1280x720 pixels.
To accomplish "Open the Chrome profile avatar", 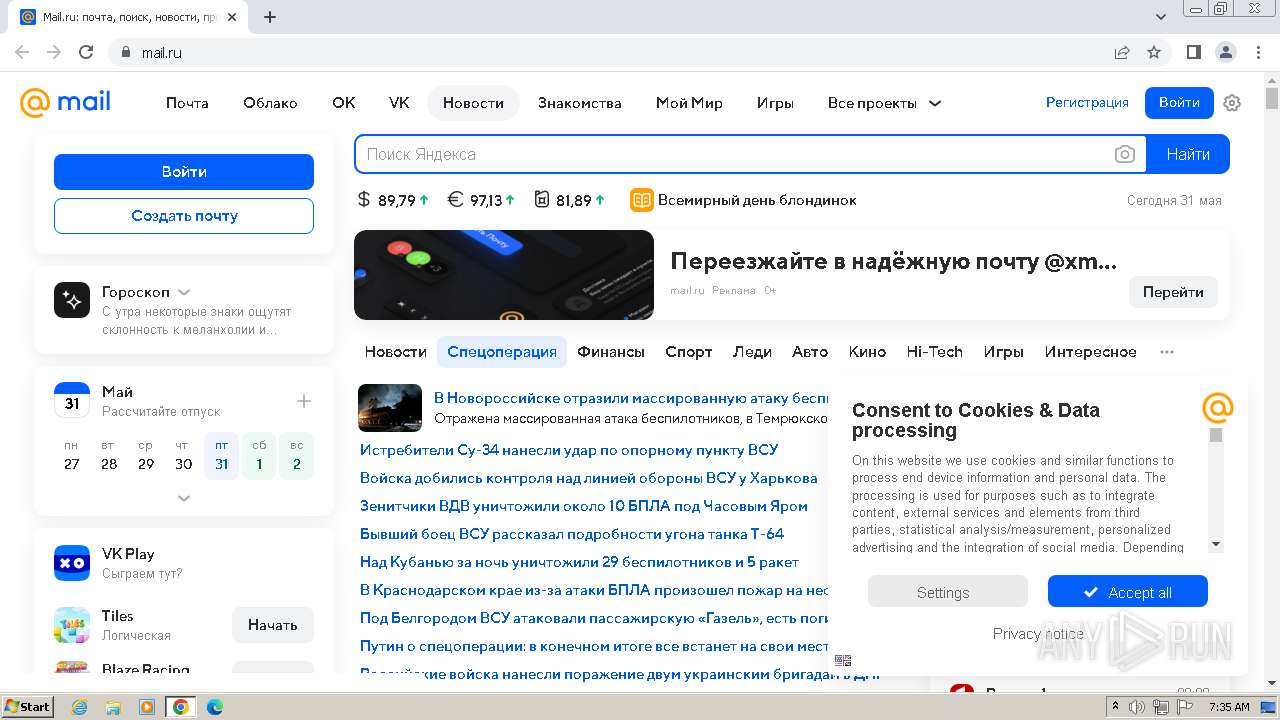I will [x=1226, y=52].
